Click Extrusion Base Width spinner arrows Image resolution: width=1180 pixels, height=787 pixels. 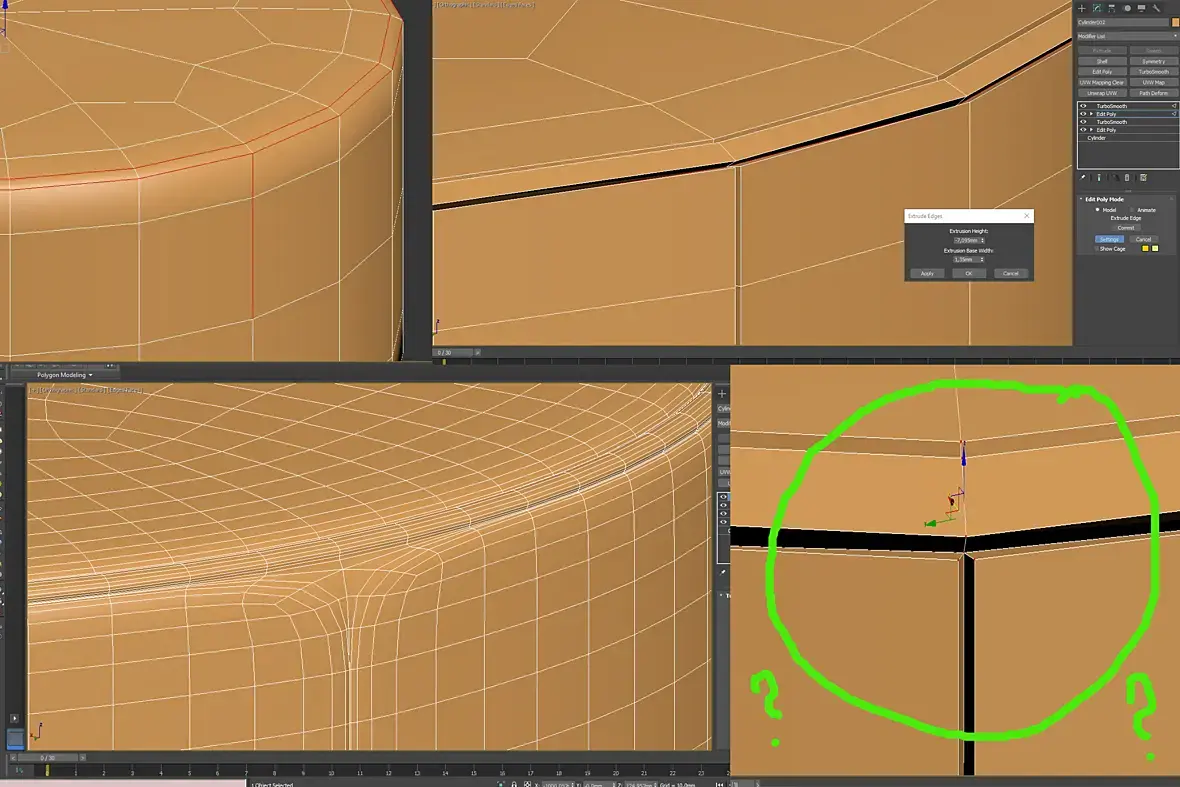click(x=982, y=259)
